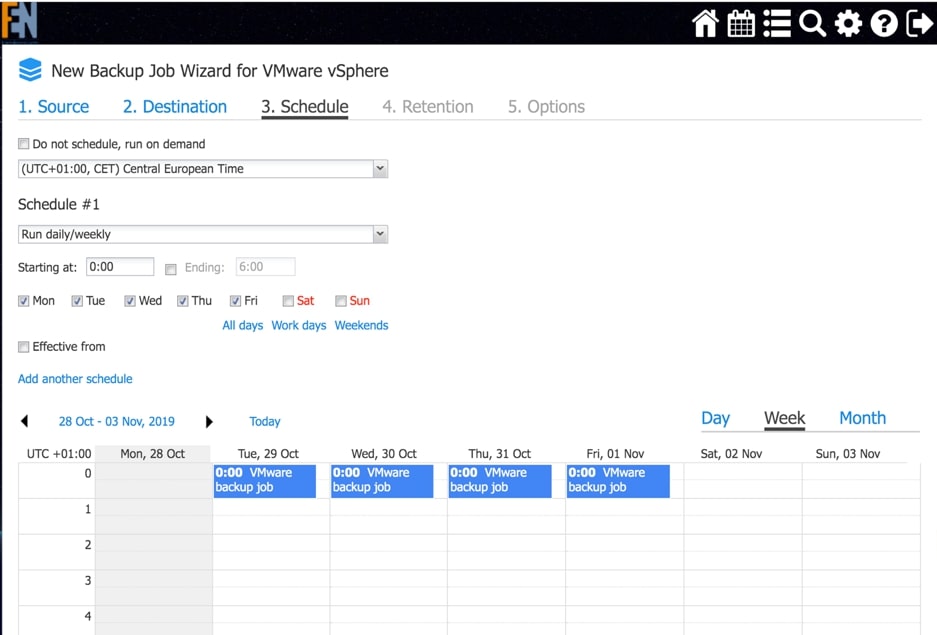Screen dimensions: 937x635
Task: Switch calendar to Month view
Action: [x=862, y=418]
